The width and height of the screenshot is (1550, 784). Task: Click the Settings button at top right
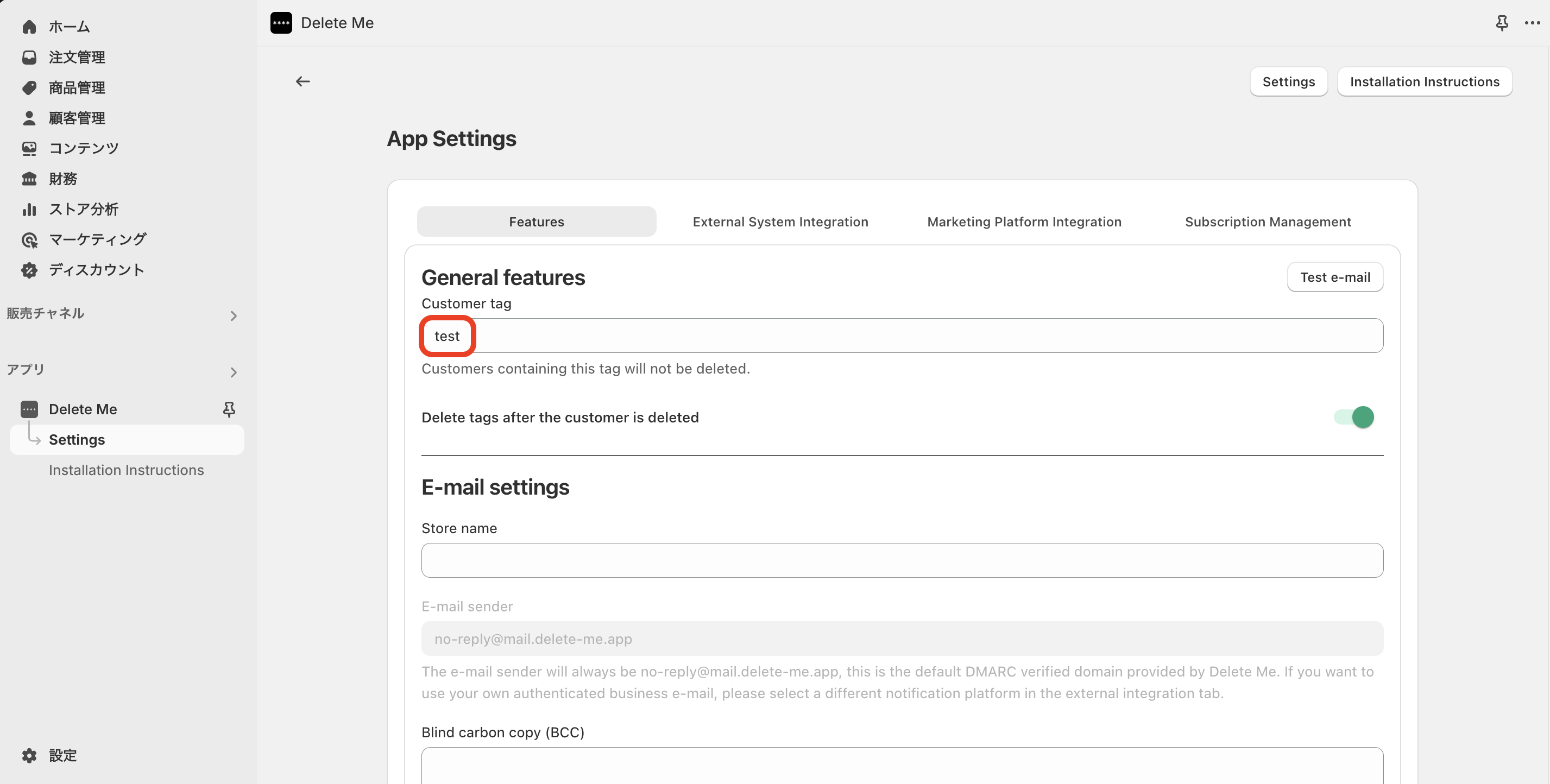click(x=1288, y=81)
